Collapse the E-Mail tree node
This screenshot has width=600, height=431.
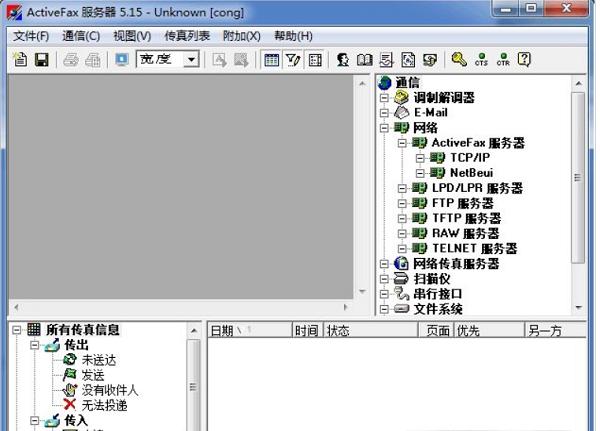pos(384,113)
